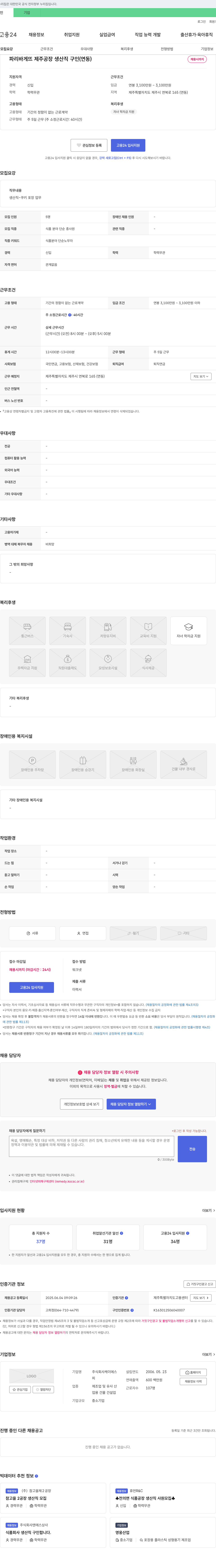Open the 인터넷피해구제센터 link

(57, 1181)
